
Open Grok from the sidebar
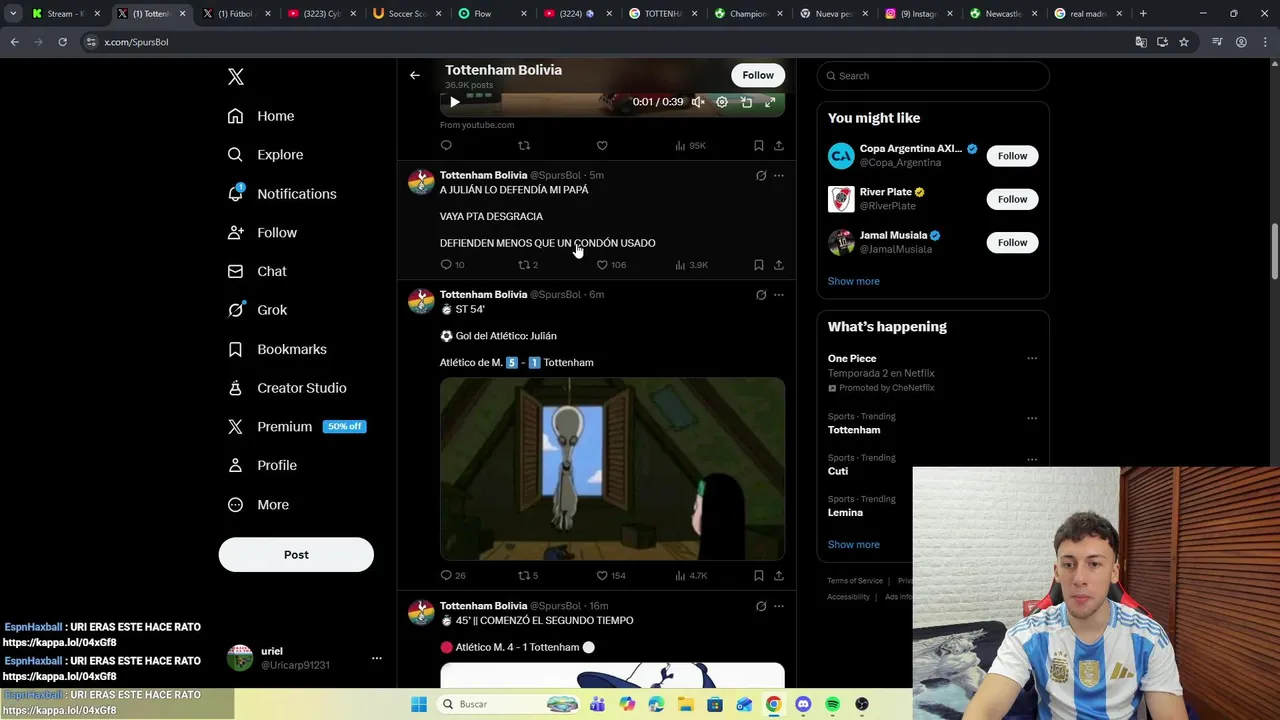point(257,310)
